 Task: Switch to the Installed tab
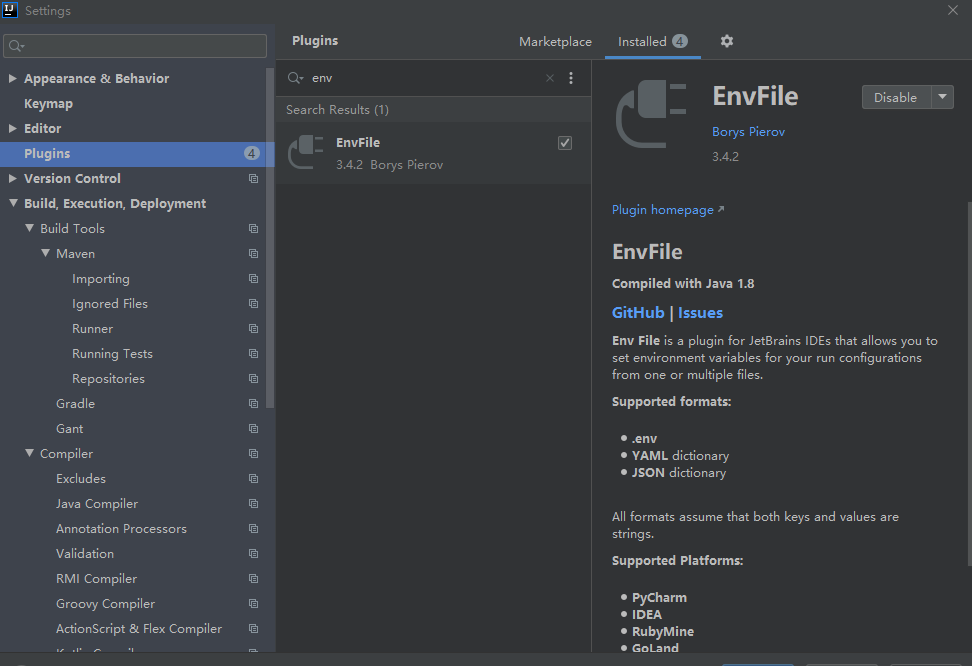pyautogui.click(x=653, y=42)
